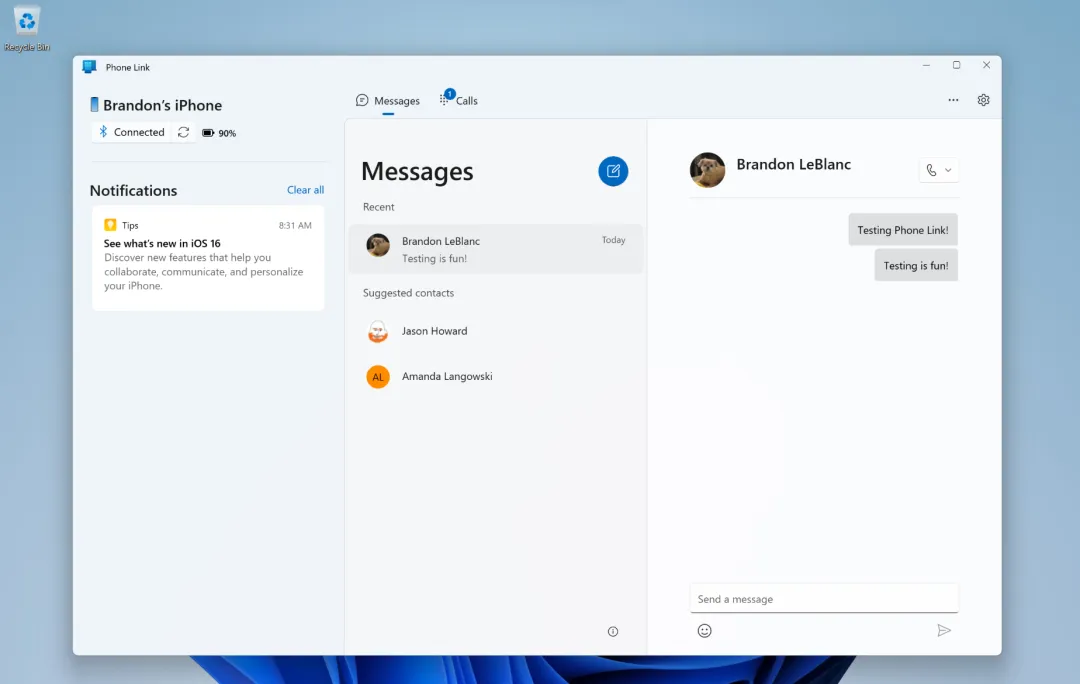The image size is (1080, 684).
Task: Click the Phone Link app logo in title bar
Action: point(89,67)
